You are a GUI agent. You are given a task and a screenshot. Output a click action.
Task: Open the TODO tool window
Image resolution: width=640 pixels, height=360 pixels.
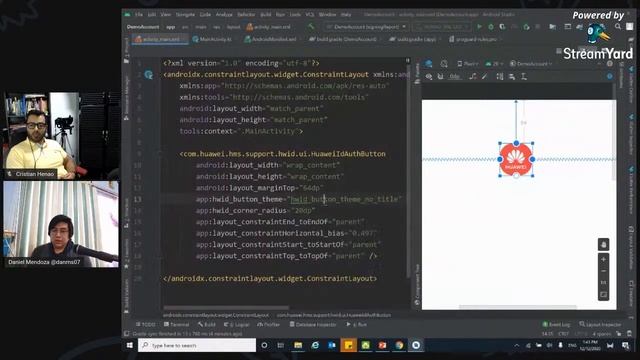point(146,324)
